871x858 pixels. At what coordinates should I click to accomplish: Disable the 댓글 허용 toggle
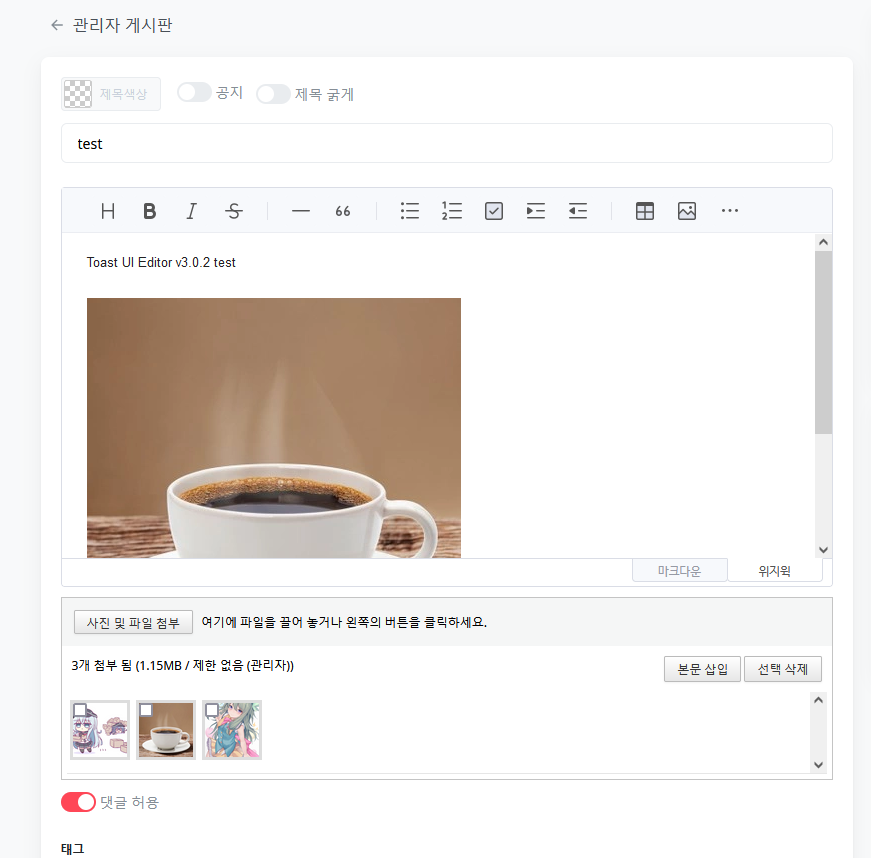point(78,802)
